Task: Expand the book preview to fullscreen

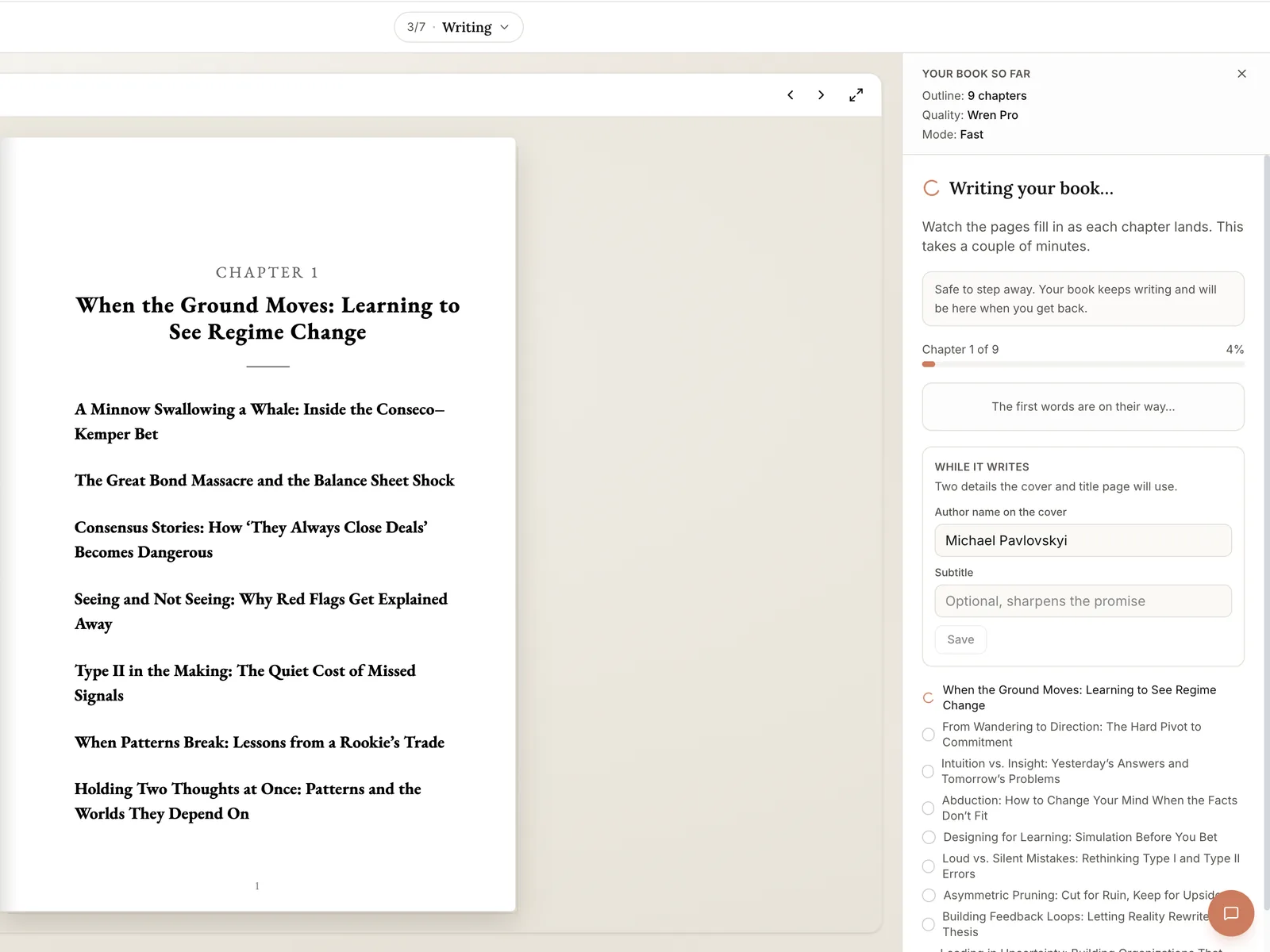Action: click(856, 95)
